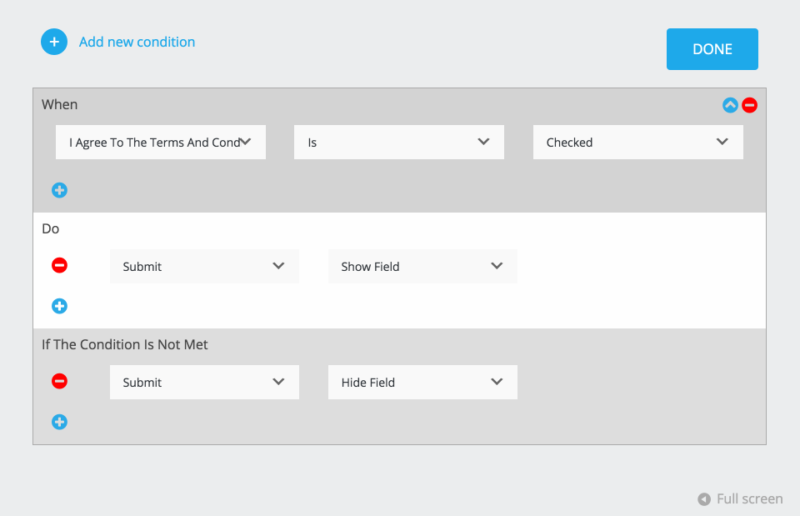Image resolution: width=800 pixels, height=516 pixels.
Task: Open the 'Checked' value dropdown
Action: pos(637,142)
